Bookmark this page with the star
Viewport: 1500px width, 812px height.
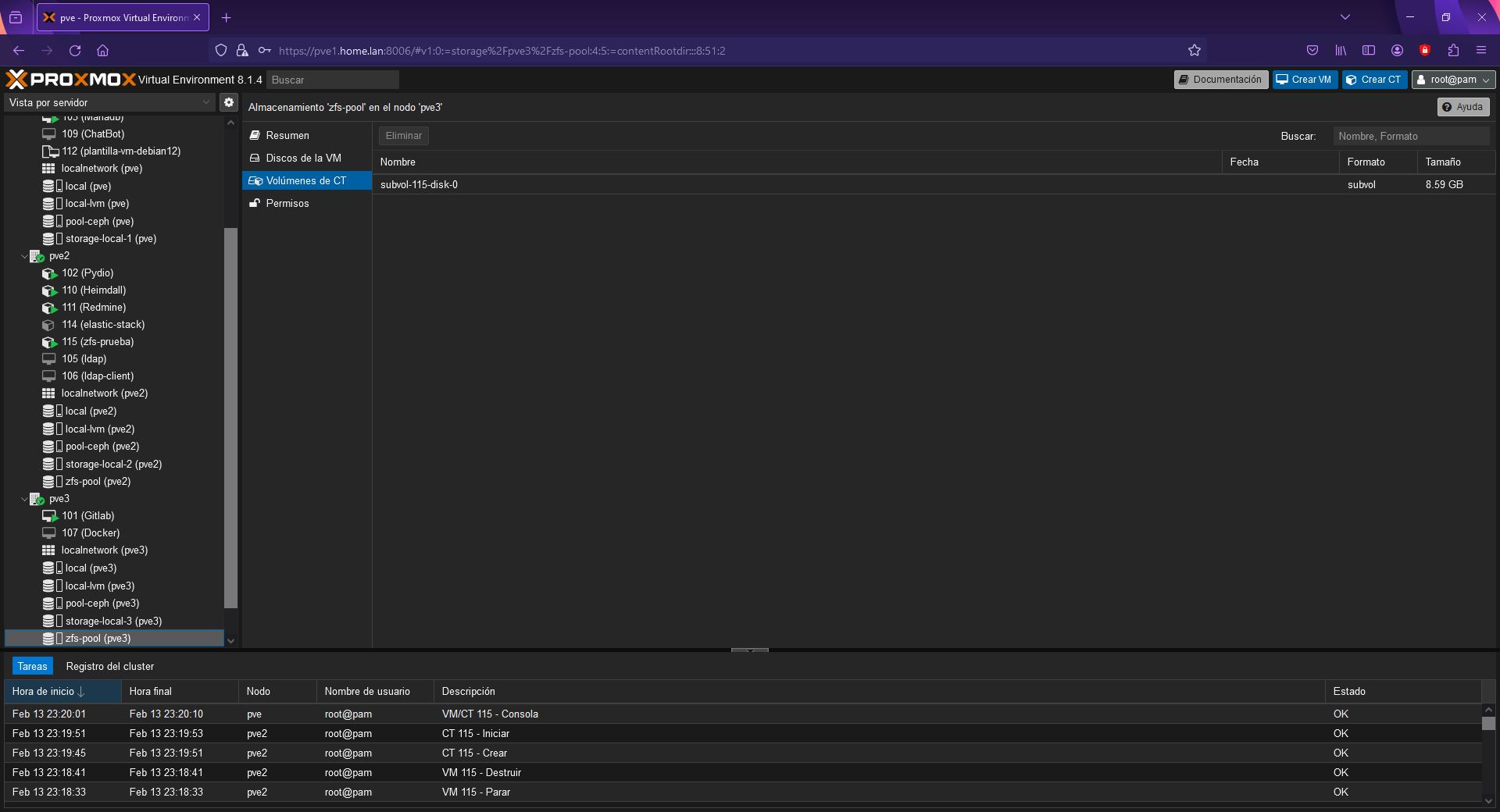click(1194, 51)
